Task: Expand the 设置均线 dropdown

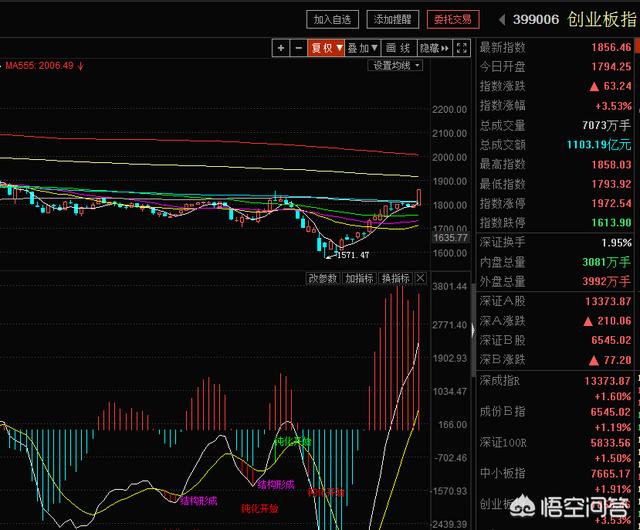Action: coord(396,66)
